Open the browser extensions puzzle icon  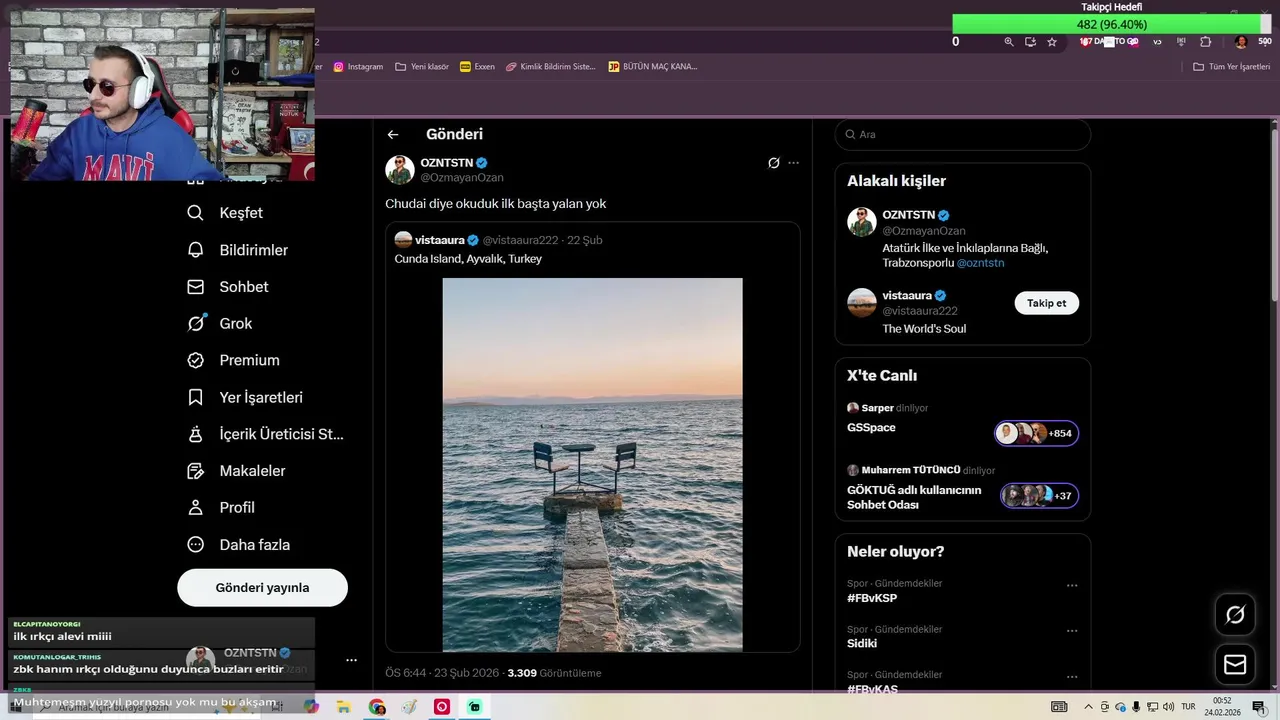[x=1205, y=42]
